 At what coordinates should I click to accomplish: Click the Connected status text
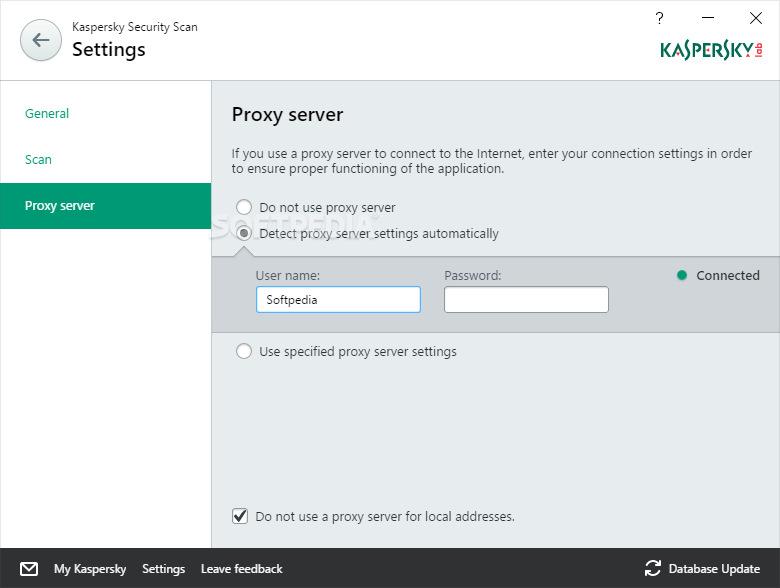pos(728,275)
